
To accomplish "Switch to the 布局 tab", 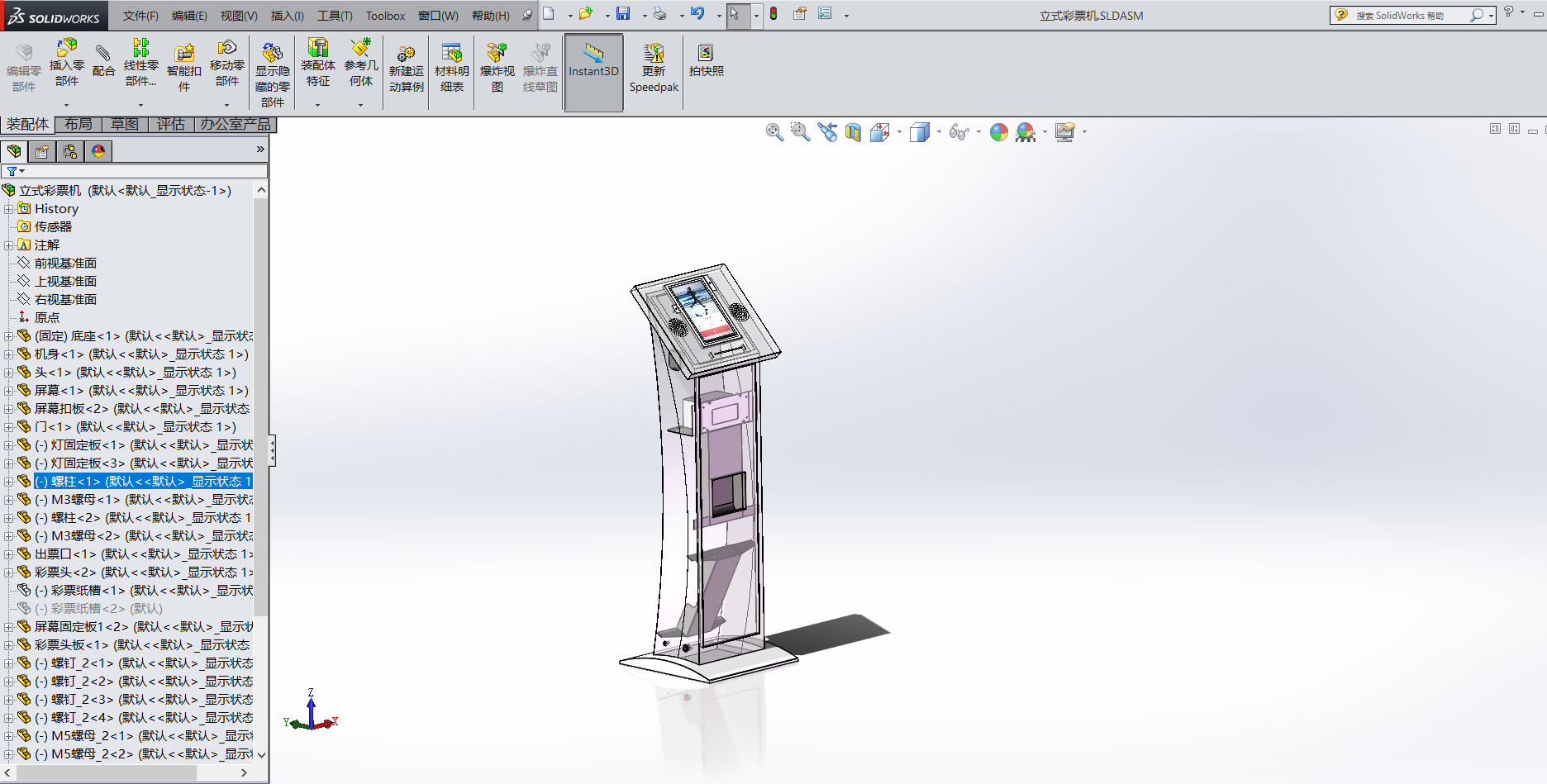I will point(79,125).
